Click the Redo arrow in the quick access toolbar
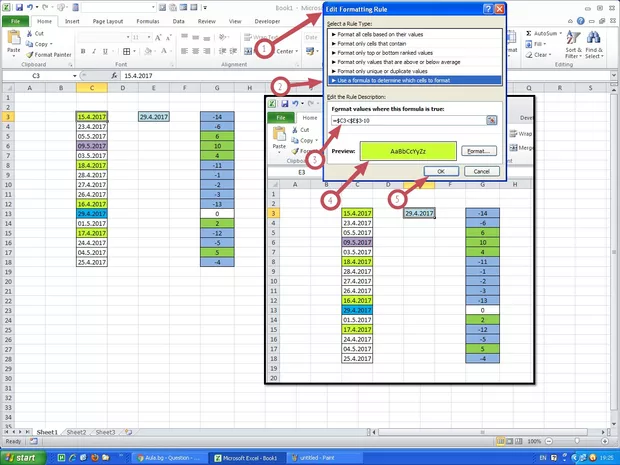 coord(45,8)
